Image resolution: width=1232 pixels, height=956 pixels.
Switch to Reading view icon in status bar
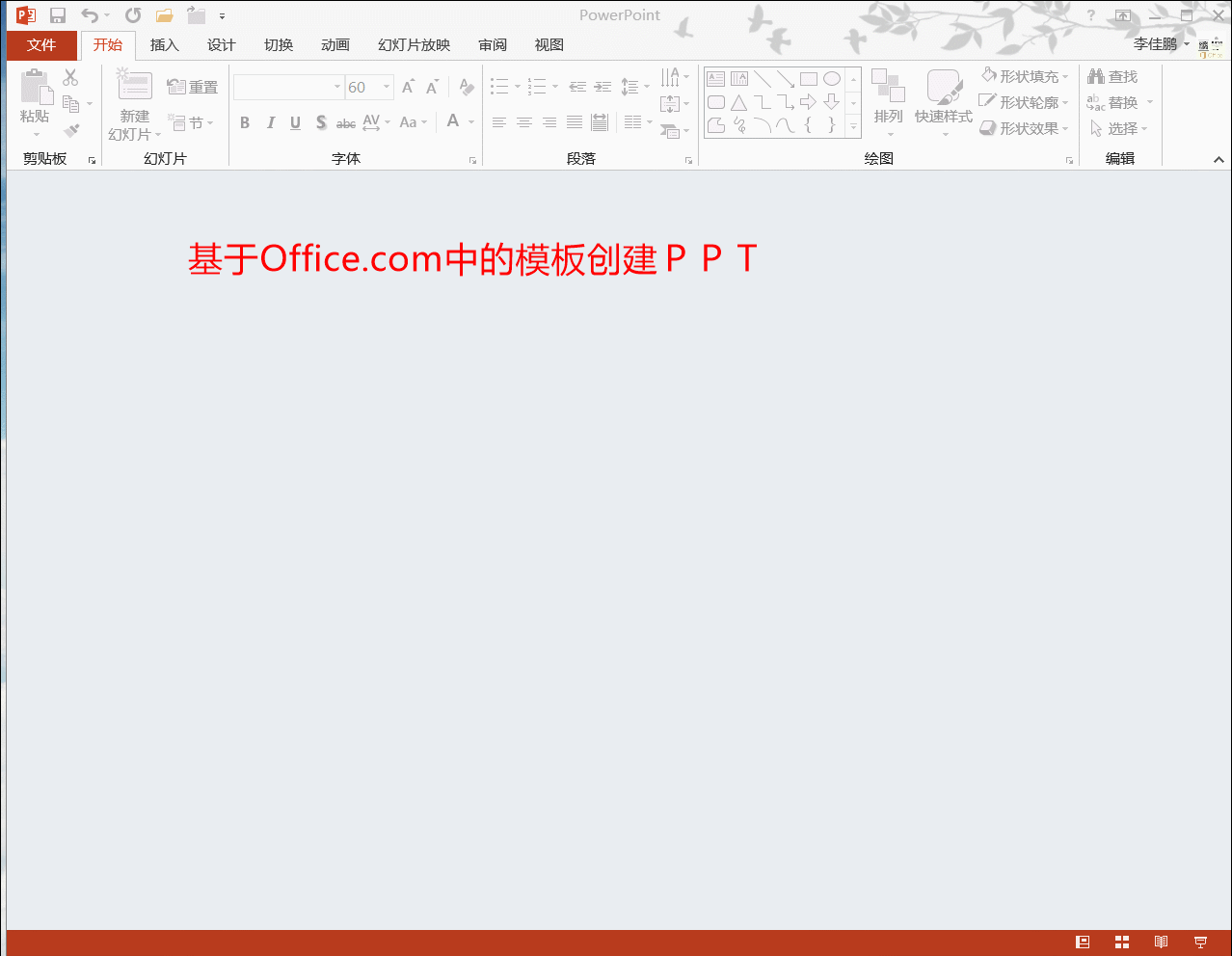[1161, 942]
